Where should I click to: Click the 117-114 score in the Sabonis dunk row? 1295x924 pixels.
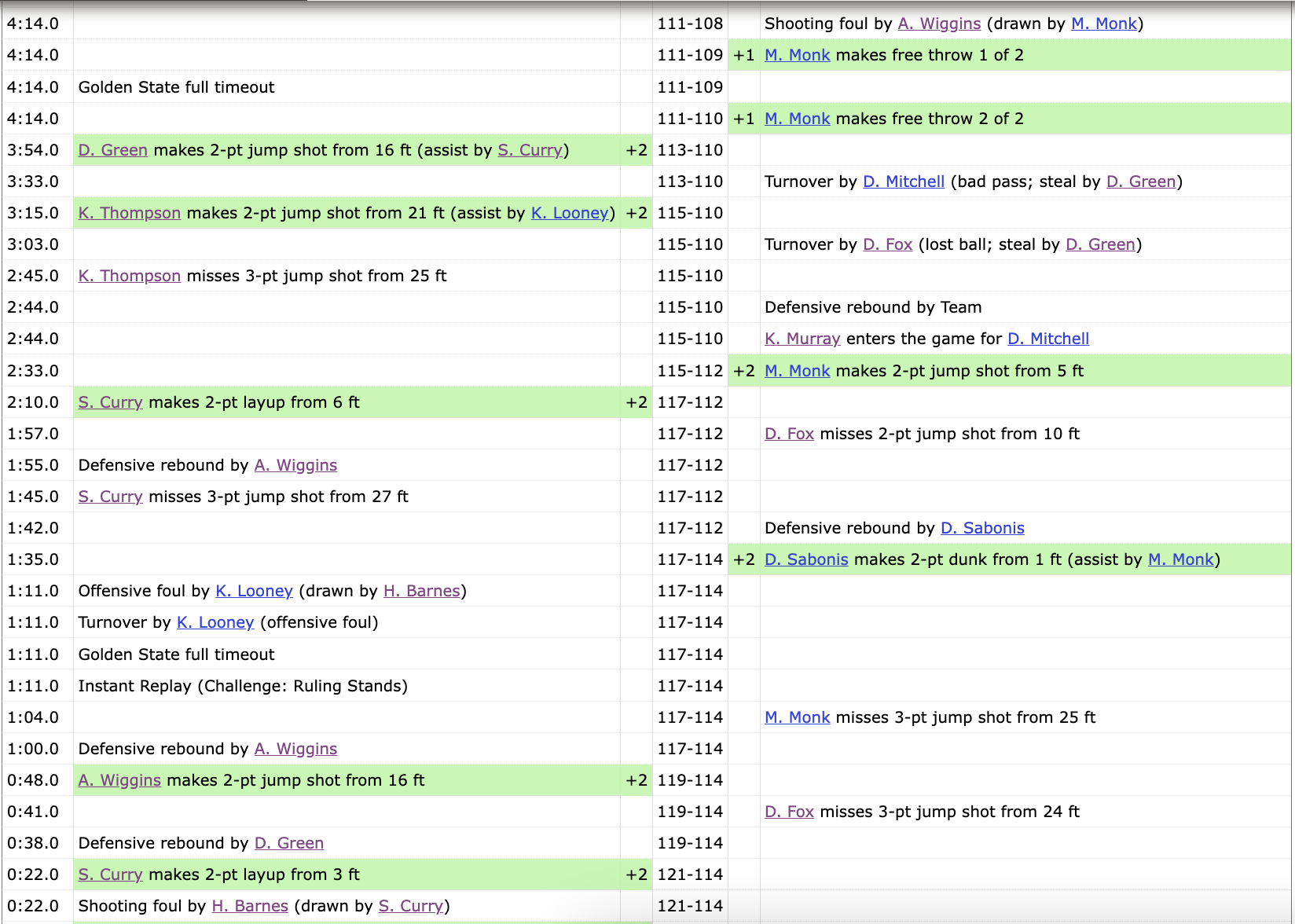(690, 559)
